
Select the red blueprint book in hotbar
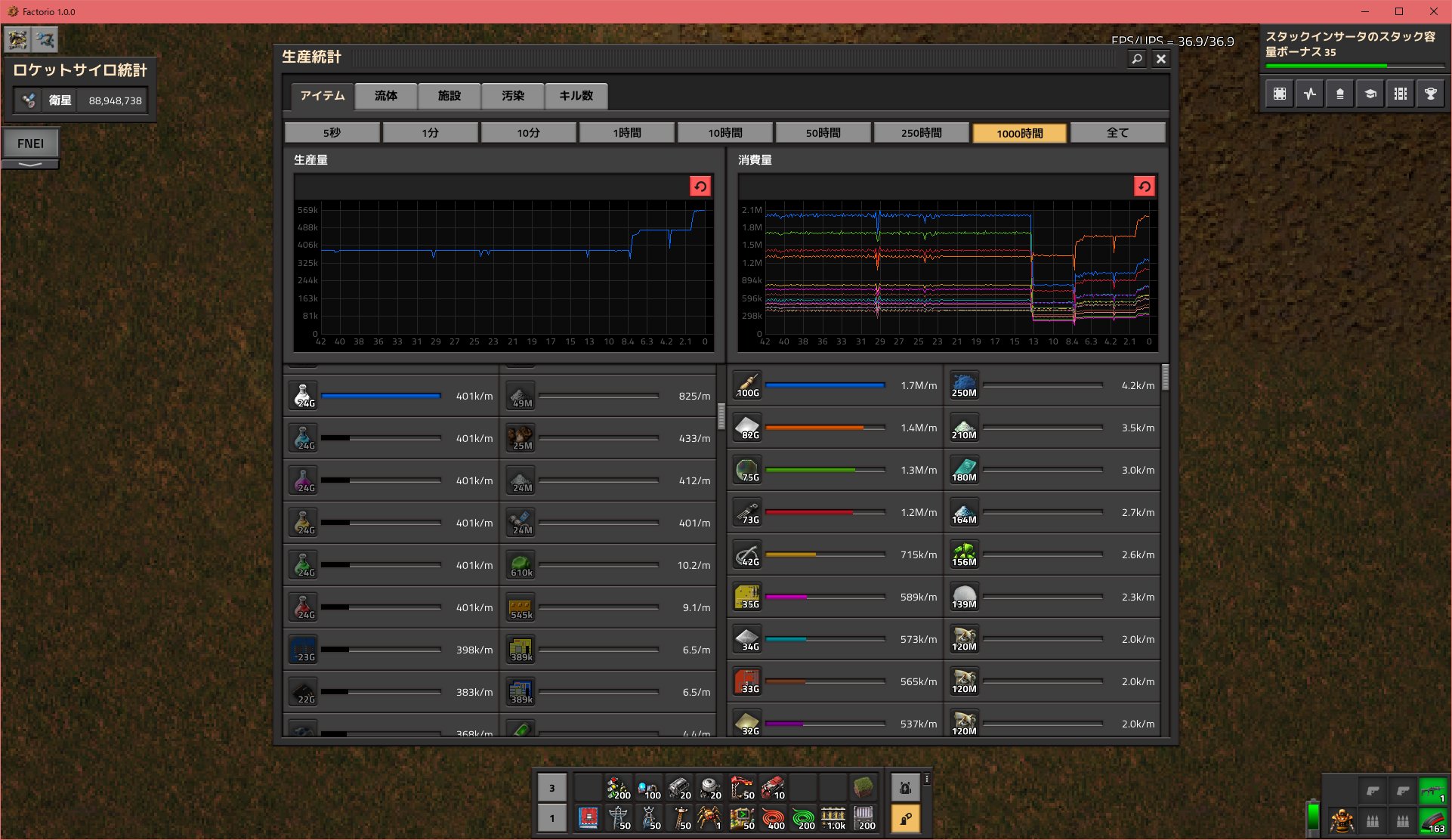(x=589, y=818)
